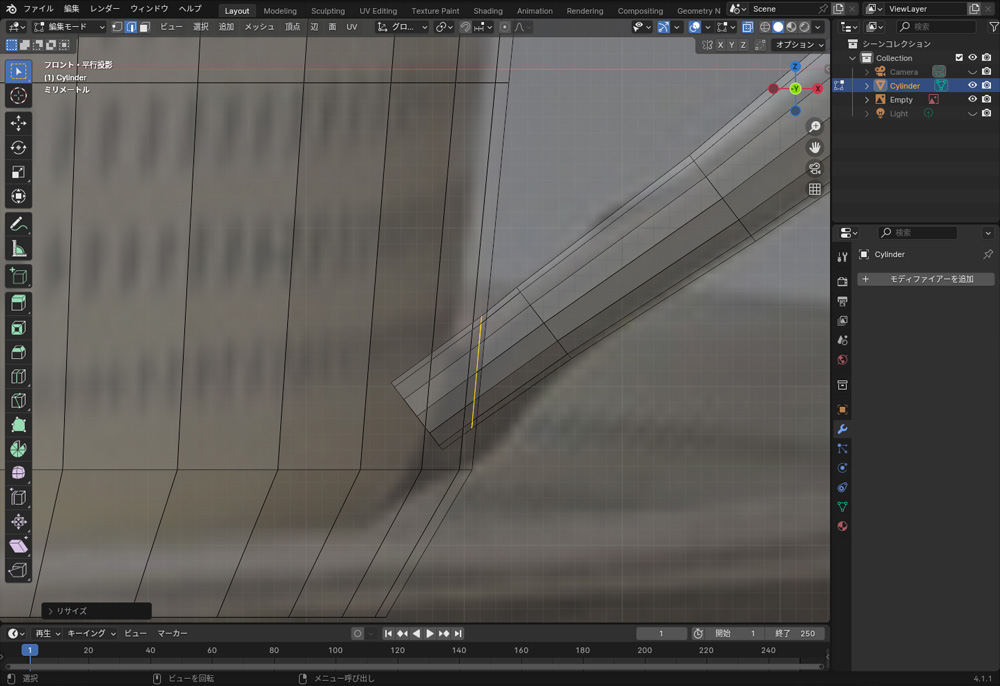Select the Move tool in toolbar
1000x686 pixels.
pyautogui.click(x=18, y=123)
